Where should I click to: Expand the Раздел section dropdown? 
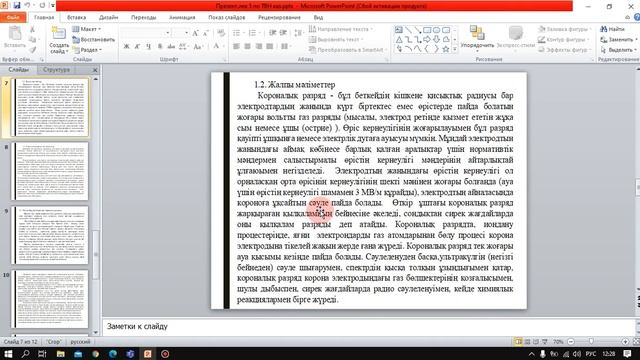(x=87, y=50)
